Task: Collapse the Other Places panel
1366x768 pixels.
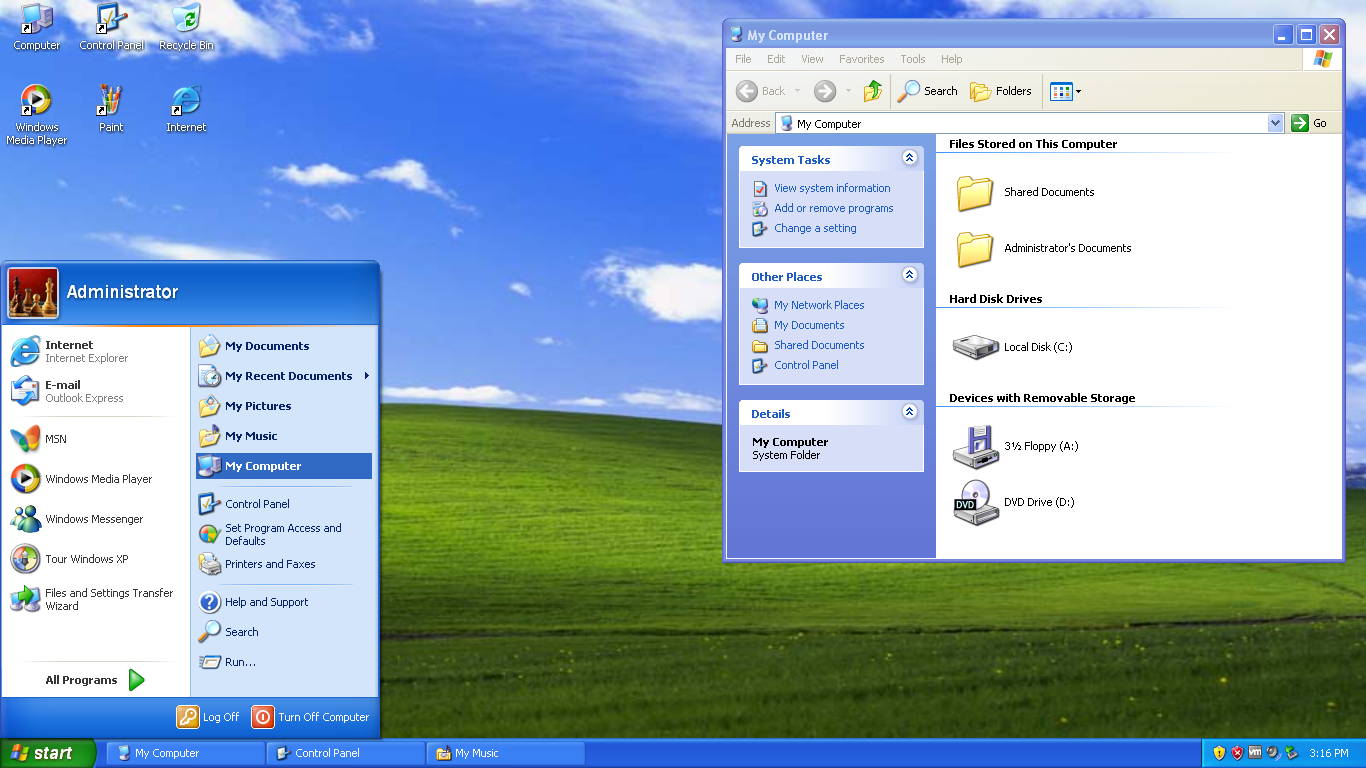Action: (x=909, y=275)
